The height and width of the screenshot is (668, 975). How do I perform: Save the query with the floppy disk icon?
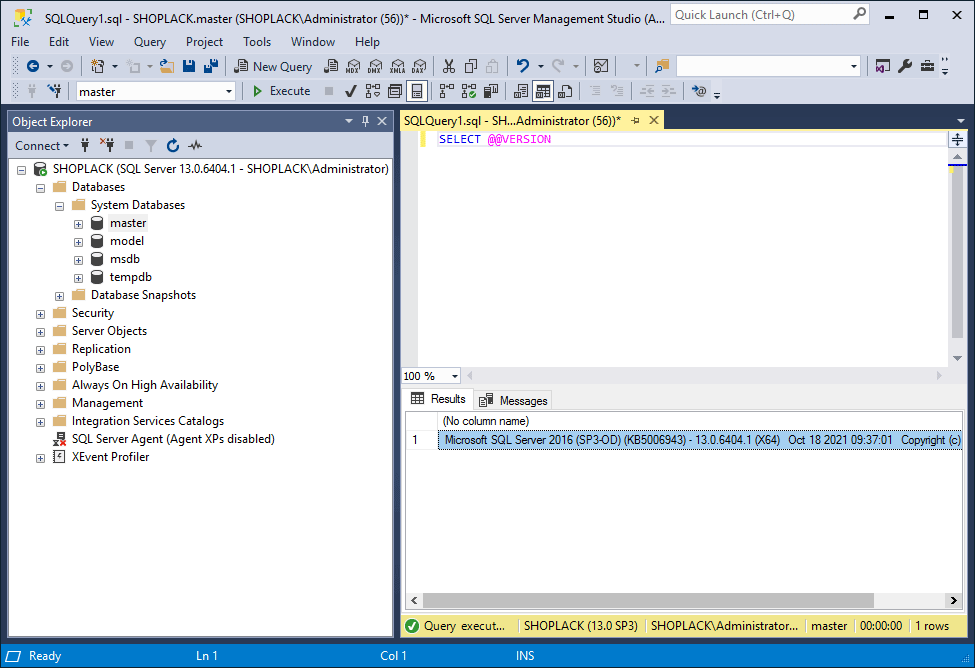point(189,66)
